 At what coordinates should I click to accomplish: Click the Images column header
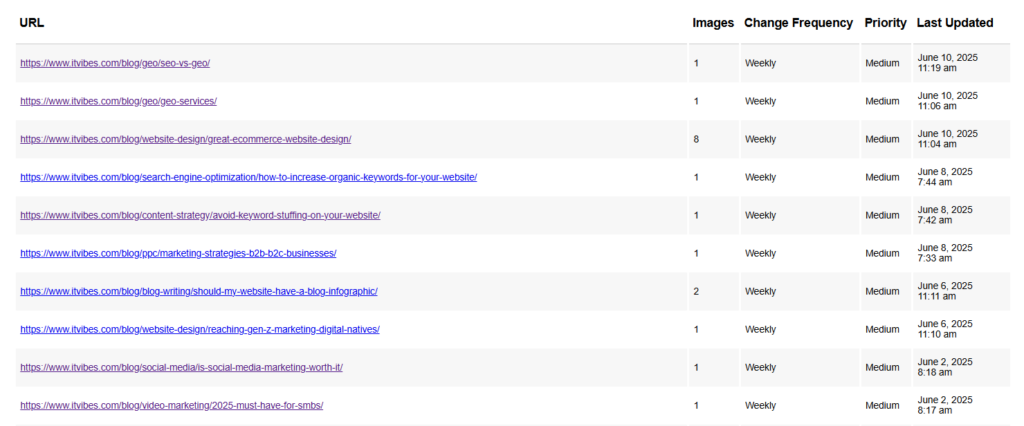[x=713, y=23]
